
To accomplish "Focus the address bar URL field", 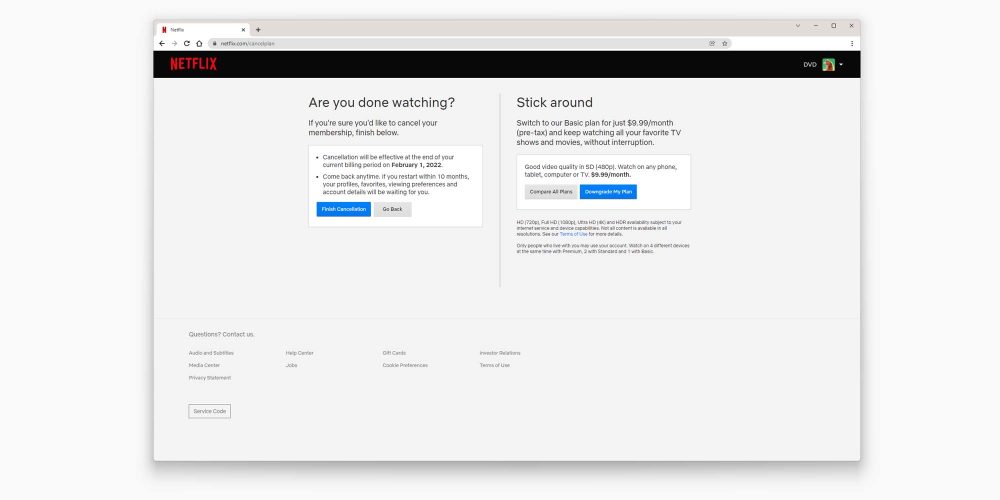I will pyautogui.click(x=450, y=43).
